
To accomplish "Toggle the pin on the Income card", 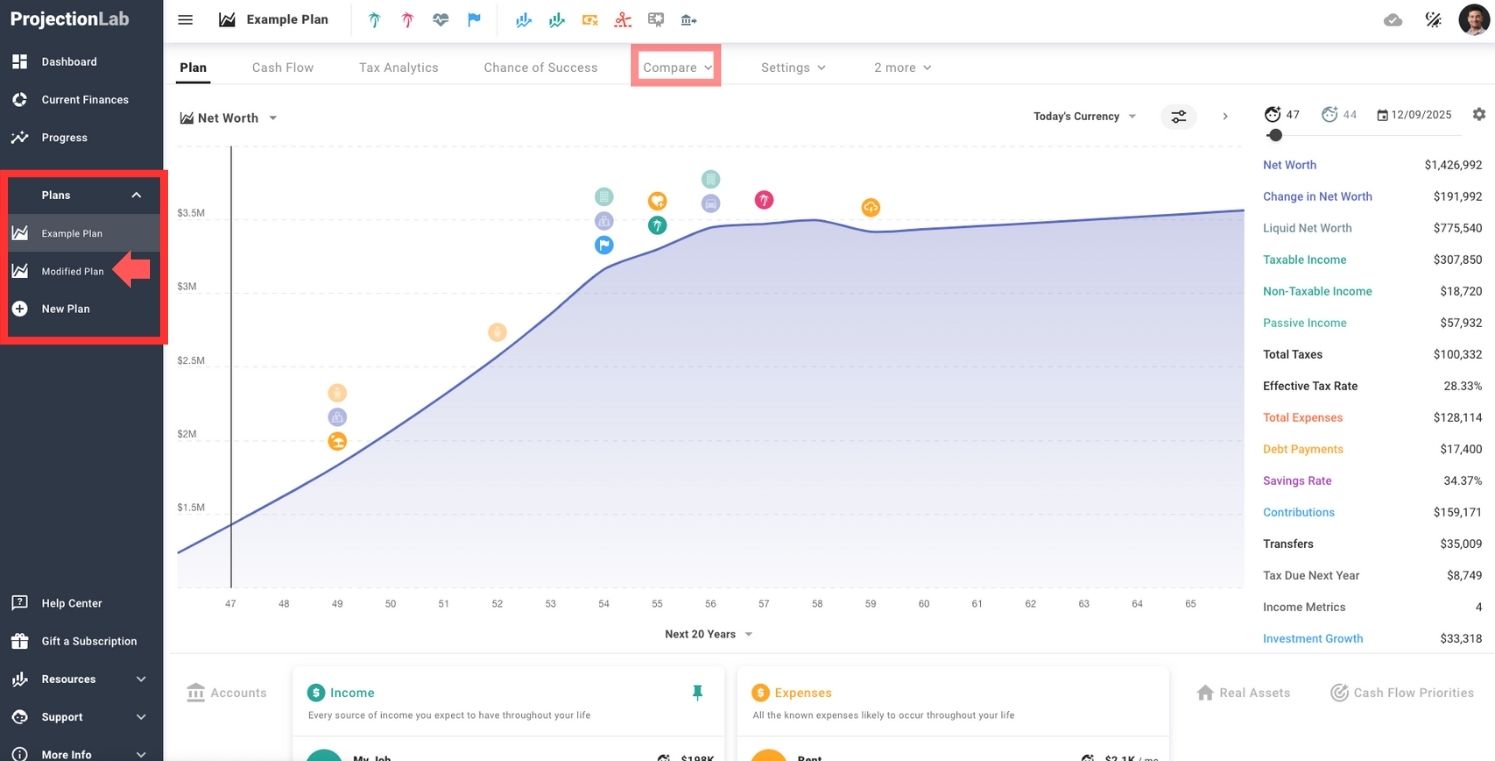I will click(698, 692).
